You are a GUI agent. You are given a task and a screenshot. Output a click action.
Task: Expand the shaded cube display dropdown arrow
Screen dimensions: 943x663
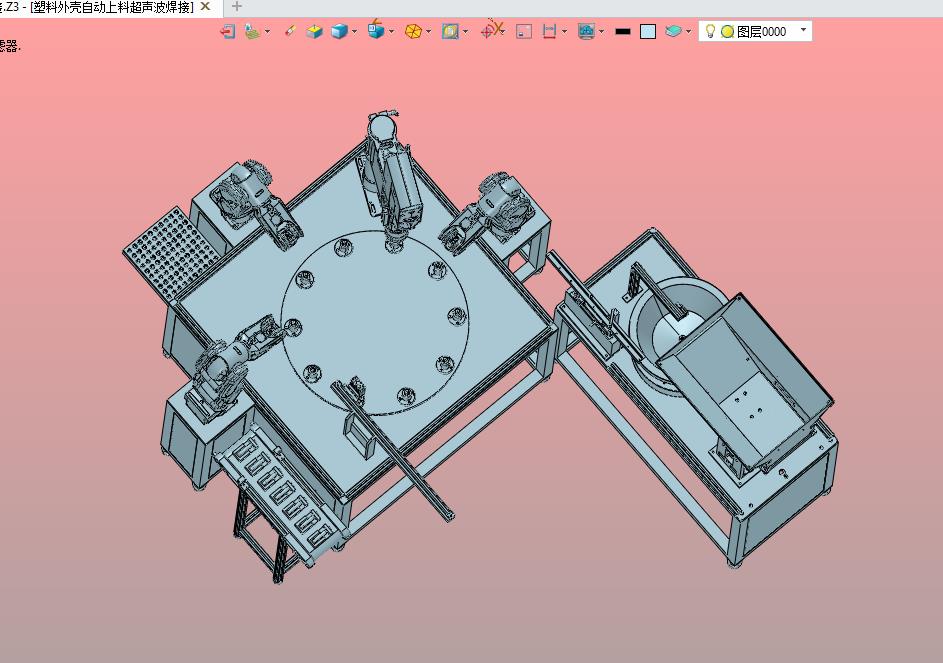(354, 32)
